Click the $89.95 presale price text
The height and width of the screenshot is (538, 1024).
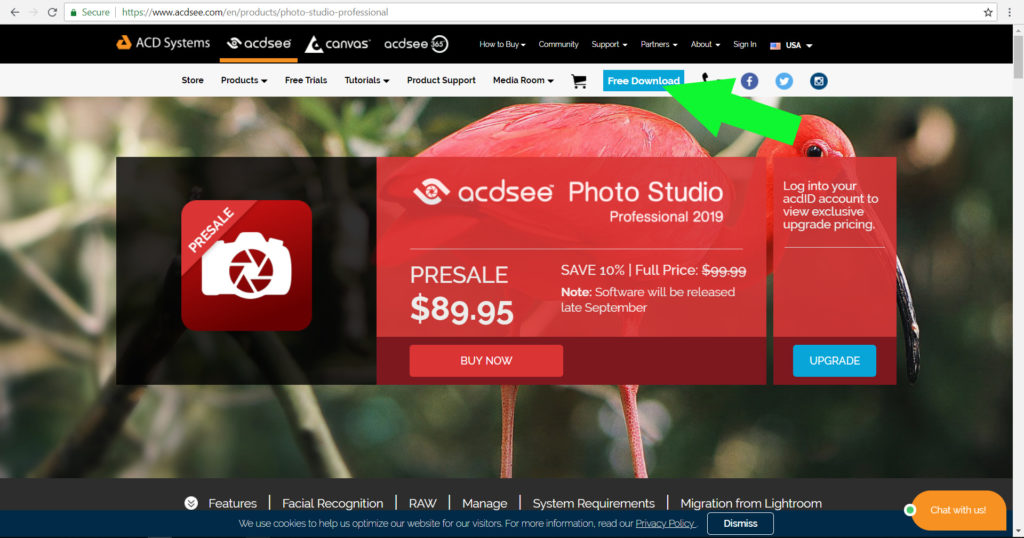[x=462, y=309]
